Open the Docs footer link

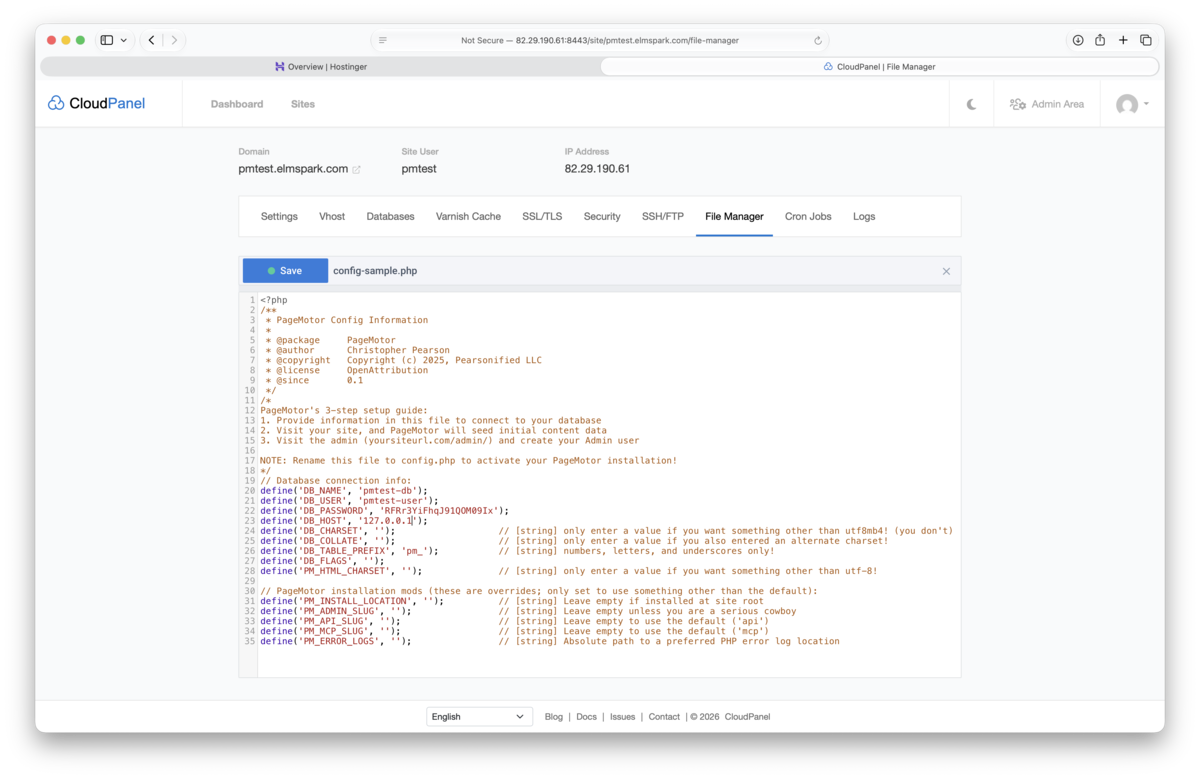point(587,717)
